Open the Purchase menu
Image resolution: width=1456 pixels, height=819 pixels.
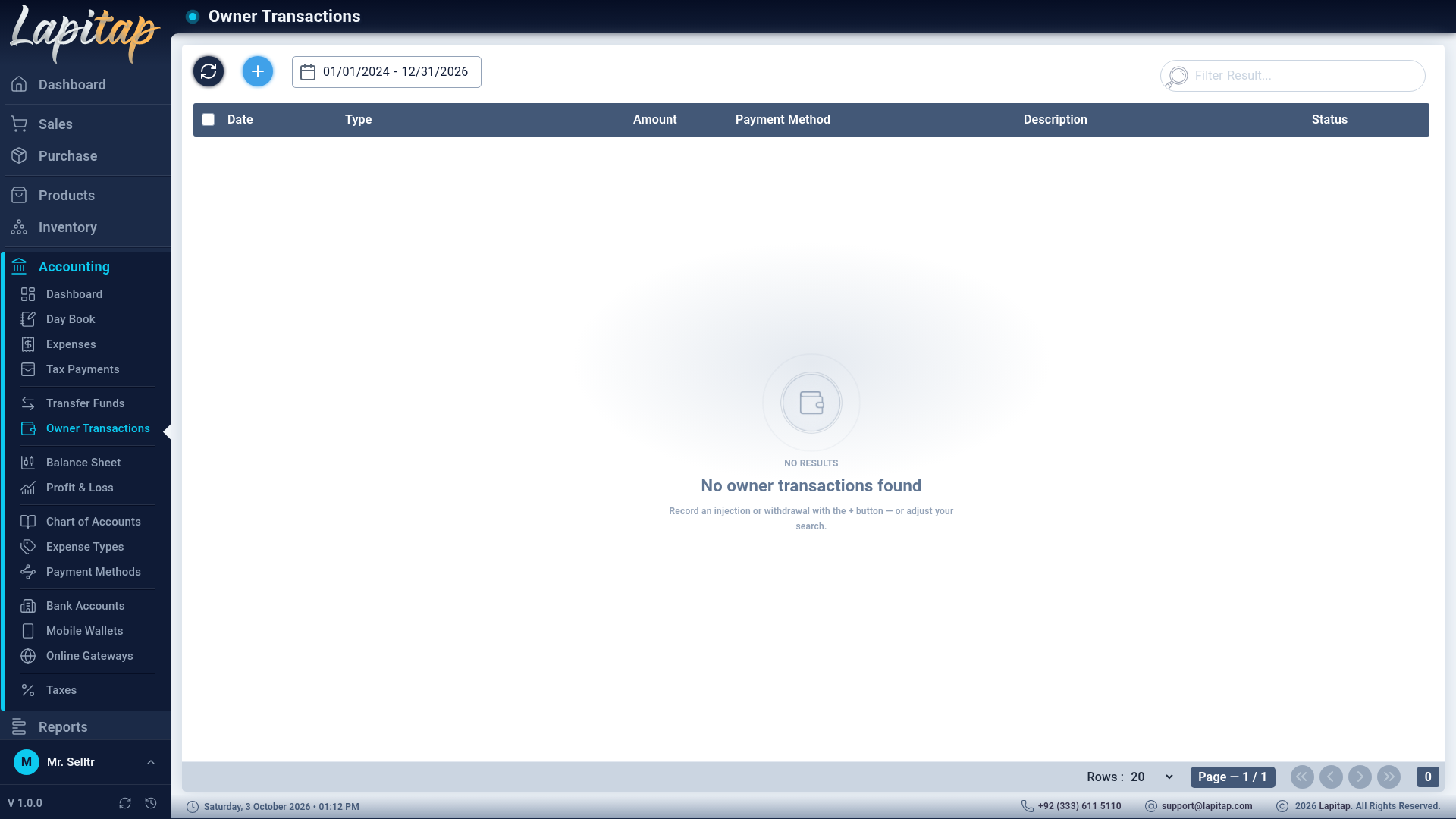[85, 156]
